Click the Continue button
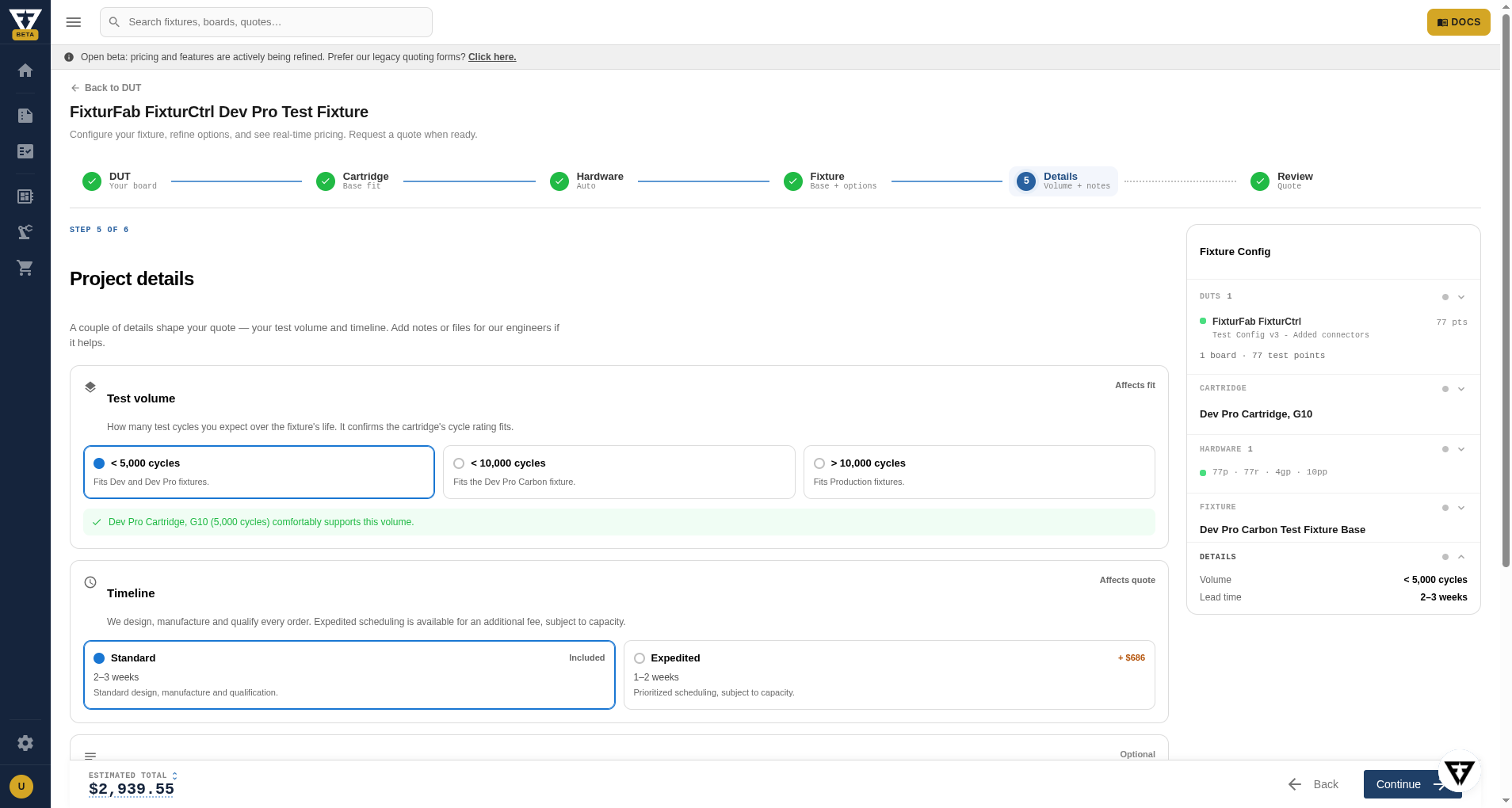 (x=1401, y=784)
